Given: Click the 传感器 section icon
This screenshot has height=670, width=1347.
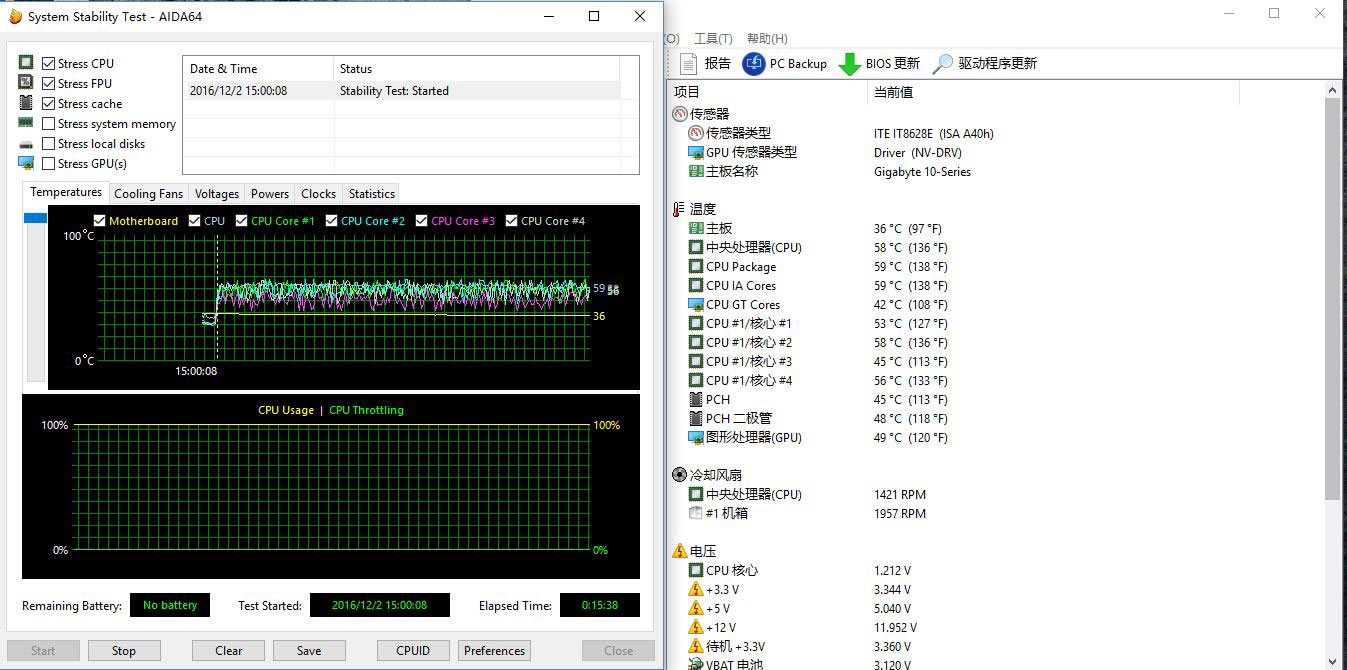Looking at the screenshot, I should [680, 114].
